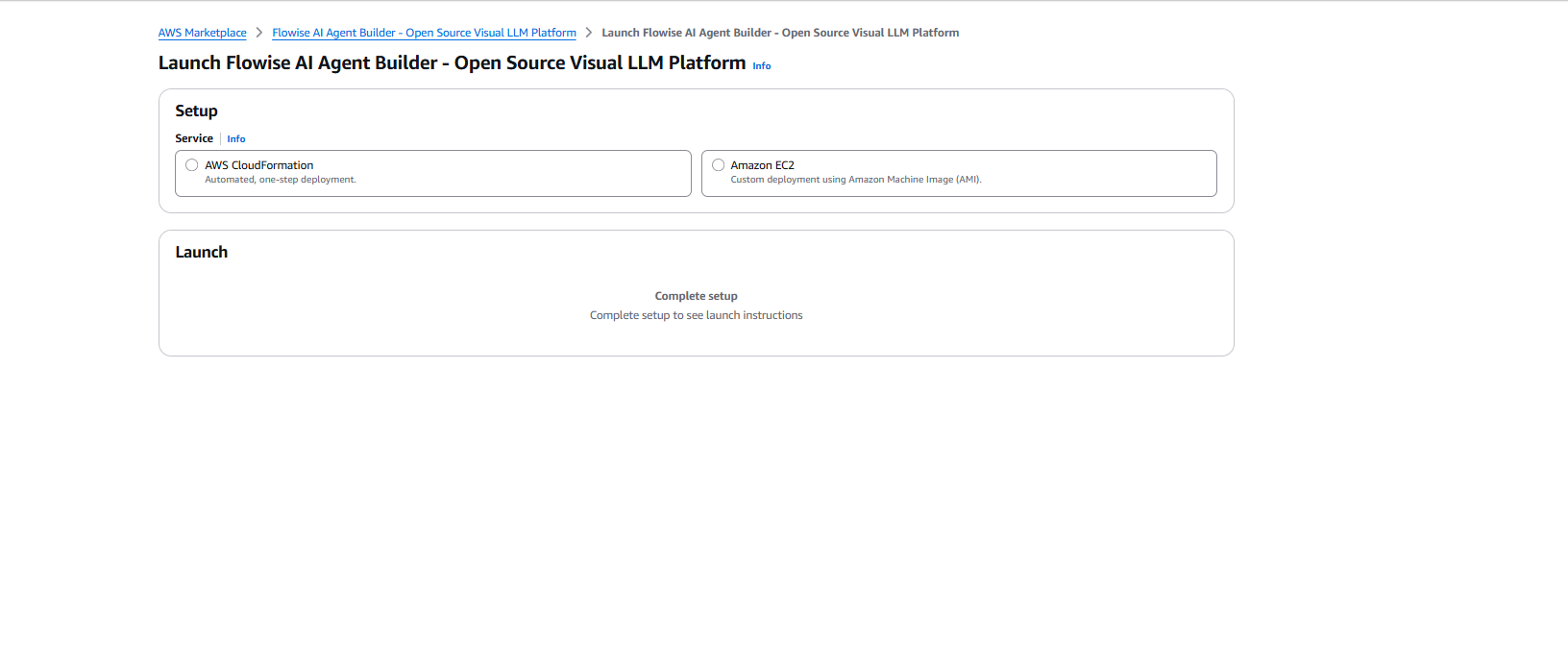Image resolution: width=1568 pixels, height=664 pixels.
Task: Select the AWS CloudFormation radio button
Action: pos(192,165)
